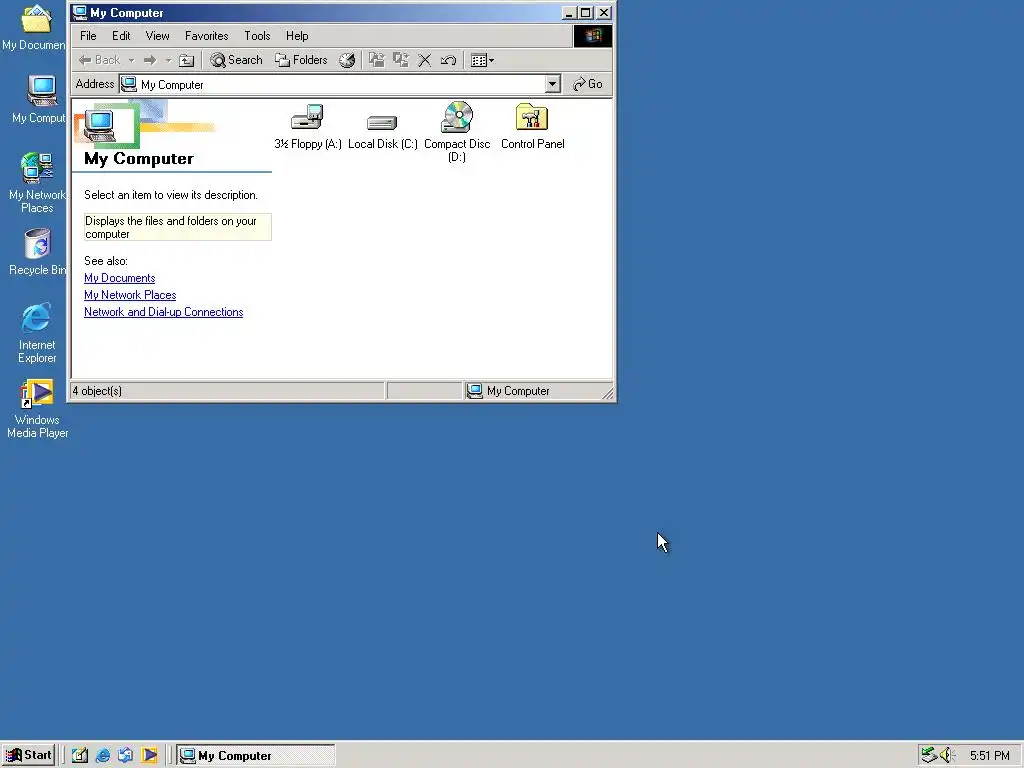Select the Internet Explorer desktop icon
1024x768 pixels.
(x=37, y=332)
